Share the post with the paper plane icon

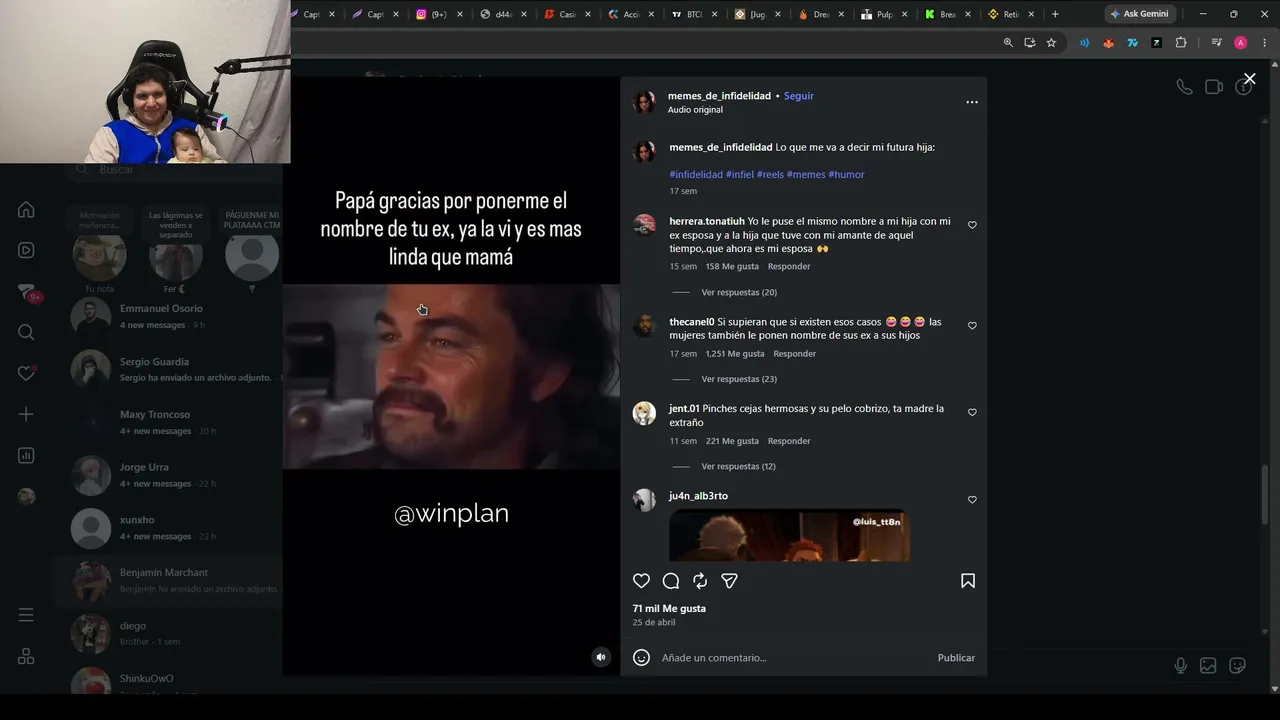(x=730, y=581)
